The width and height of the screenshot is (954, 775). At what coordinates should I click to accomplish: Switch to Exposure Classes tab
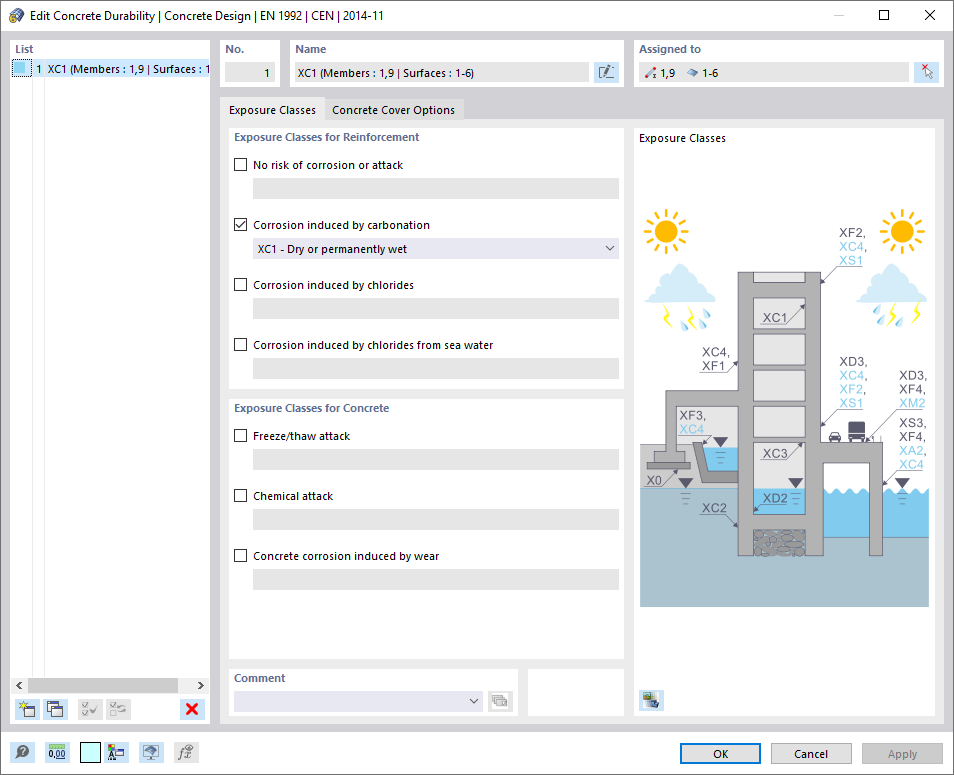[x=272, y=110]
